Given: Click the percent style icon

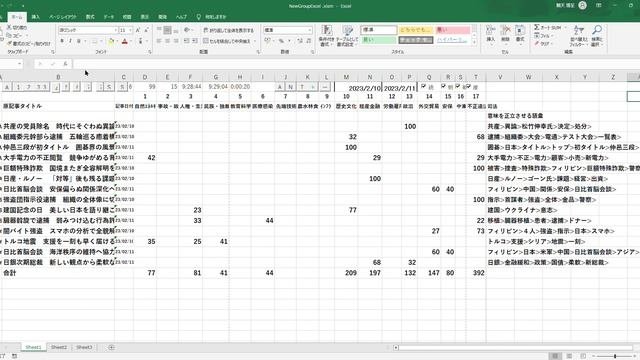Looking at the screenshot, I should pos(281,41).
